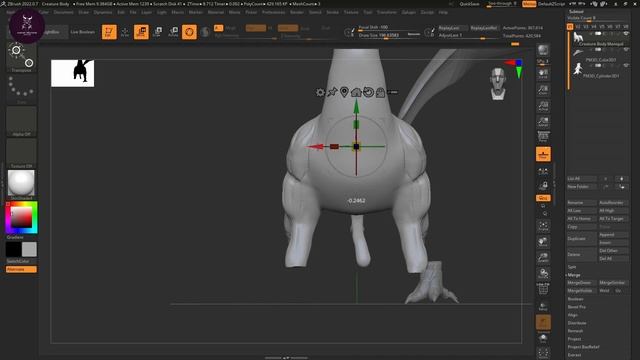Click the Rename subtool button
640x360 pixels.
click(581, 203)
